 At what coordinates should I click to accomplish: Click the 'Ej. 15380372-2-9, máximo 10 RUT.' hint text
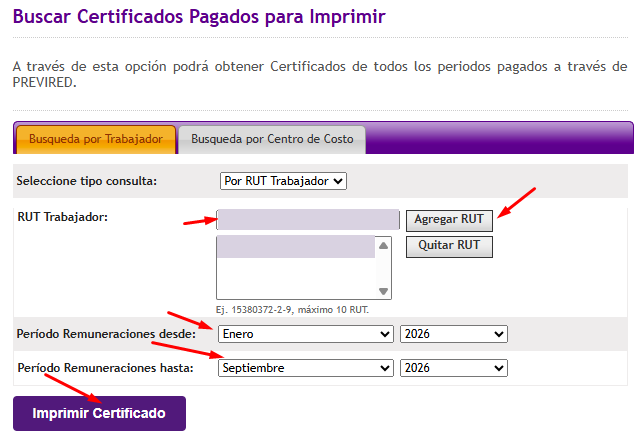(292, 310)
